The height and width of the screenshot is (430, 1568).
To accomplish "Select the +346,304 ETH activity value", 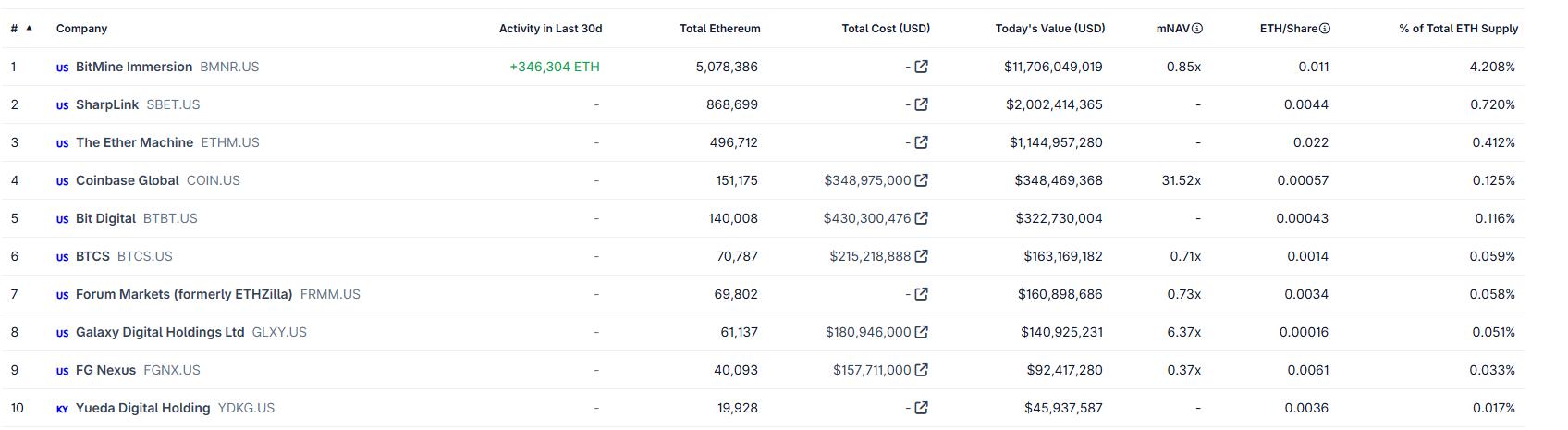I will click(x=555, y=67).
